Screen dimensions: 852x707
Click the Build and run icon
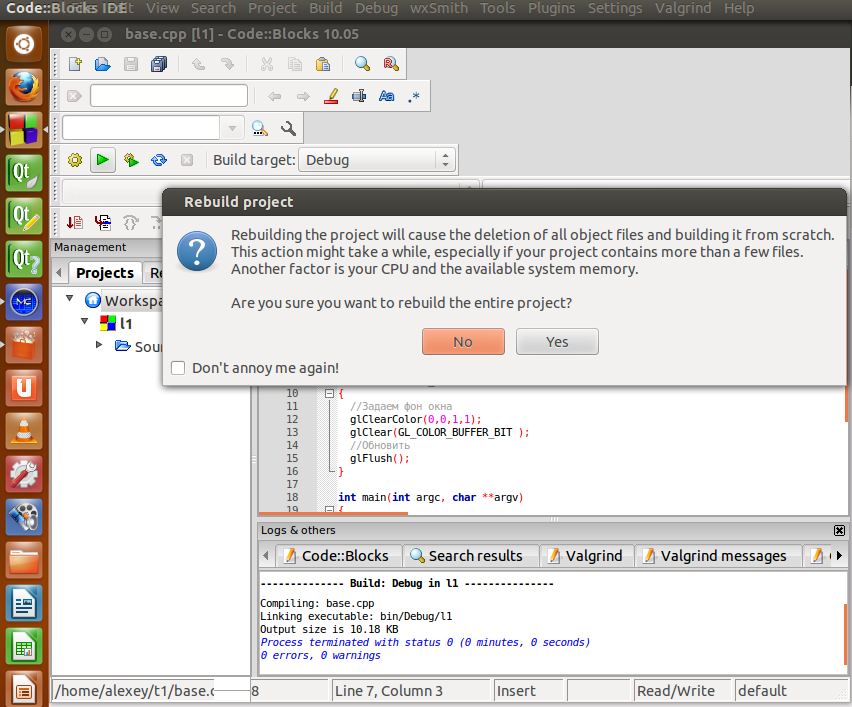click(x=130, y=160)
